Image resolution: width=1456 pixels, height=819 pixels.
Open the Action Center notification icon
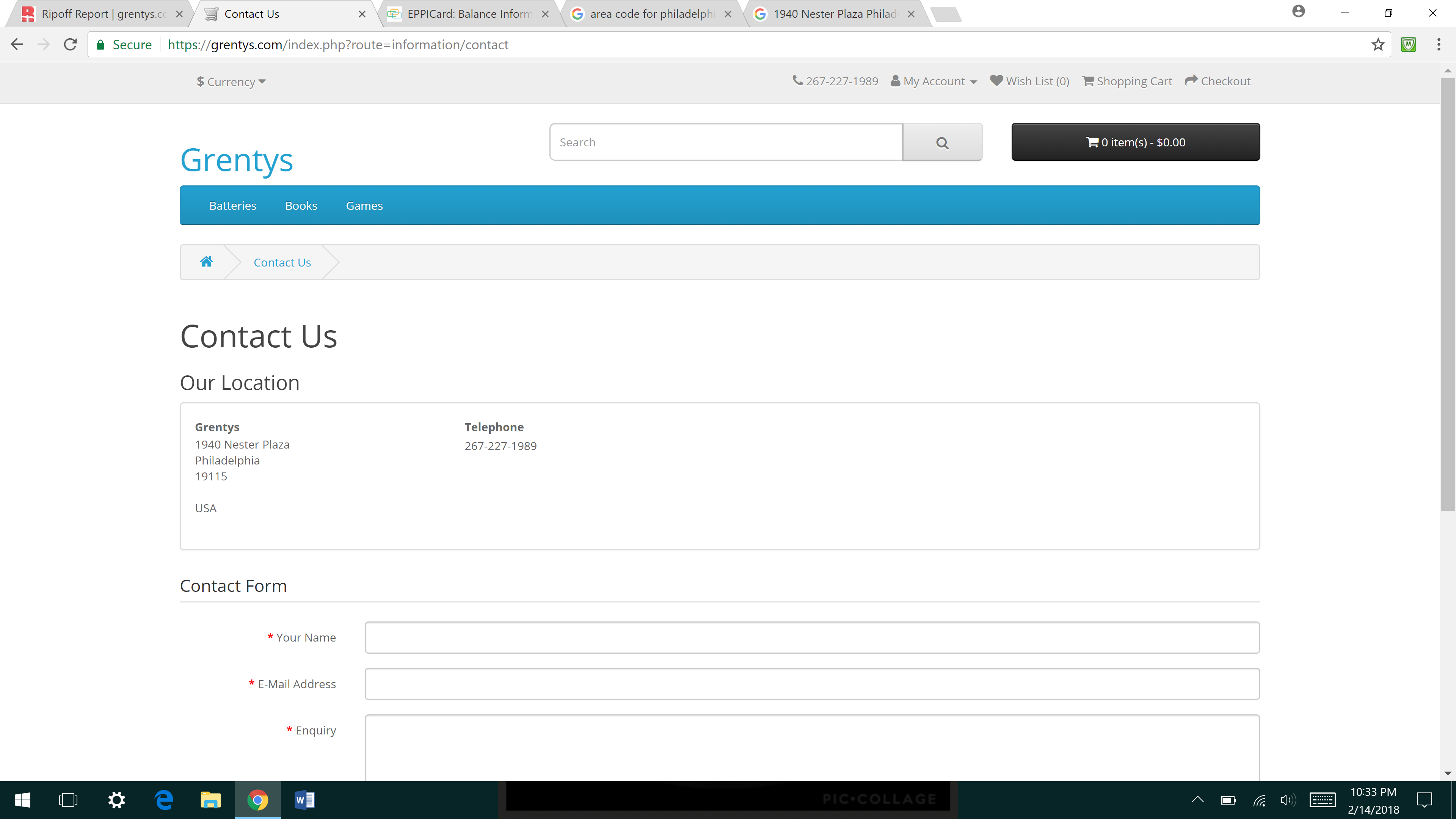[x=1425, y=800]
